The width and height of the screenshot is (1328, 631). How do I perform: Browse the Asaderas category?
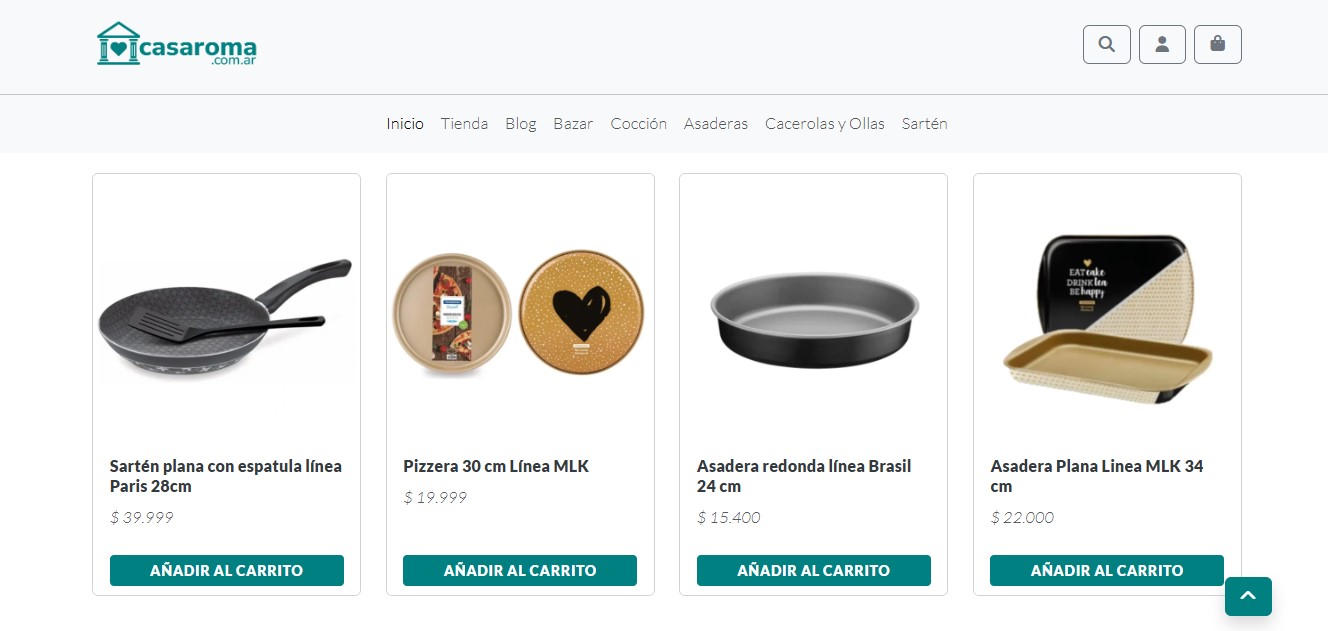(716, 124)
